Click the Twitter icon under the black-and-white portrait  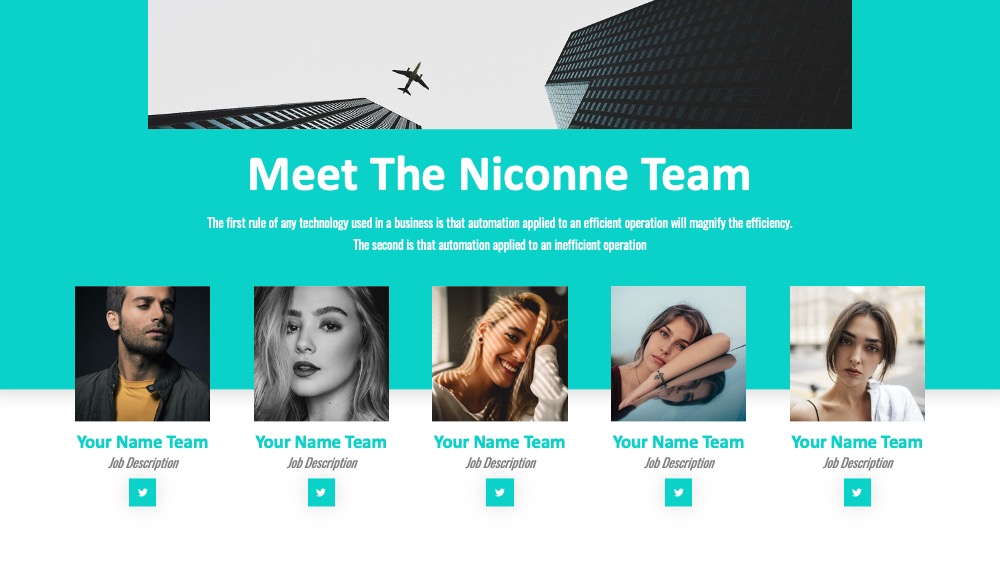coord(321,492)
